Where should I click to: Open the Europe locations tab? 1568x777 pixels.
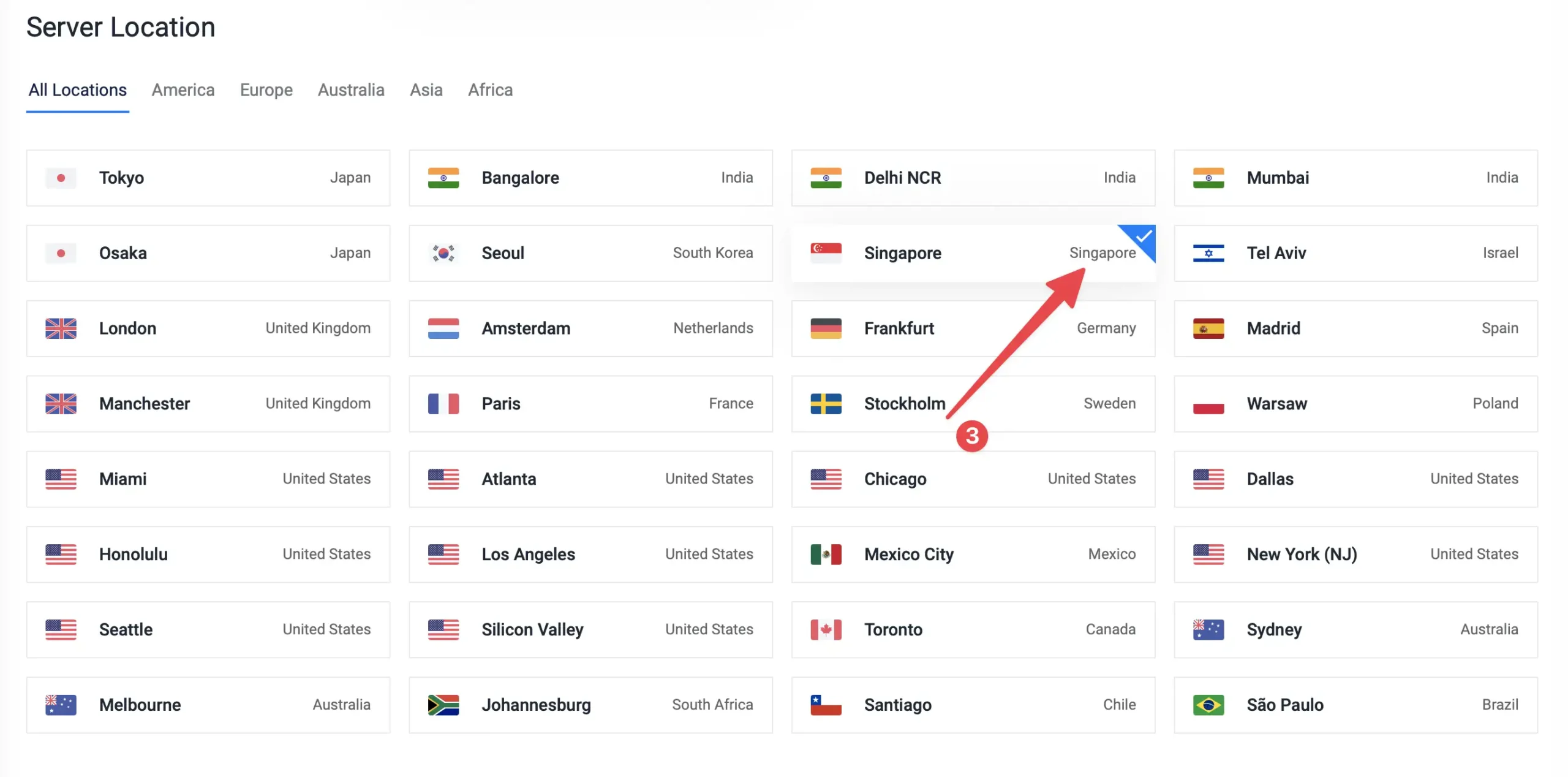coord(266,90)
